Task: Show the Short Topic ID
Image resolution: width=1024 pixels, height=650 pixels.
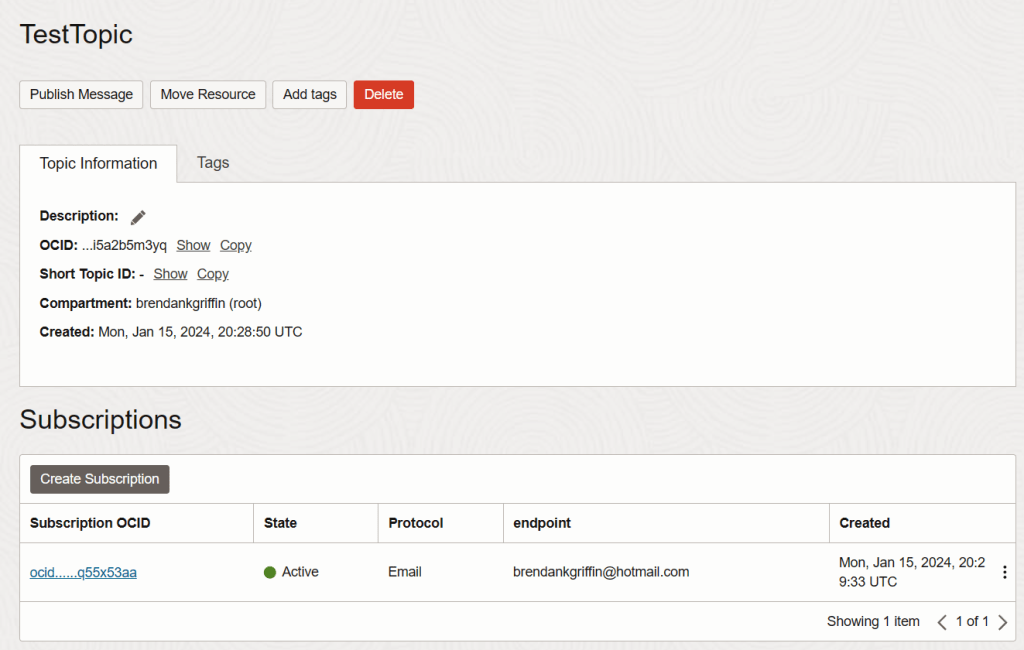Action: click(x=170, y=274)
